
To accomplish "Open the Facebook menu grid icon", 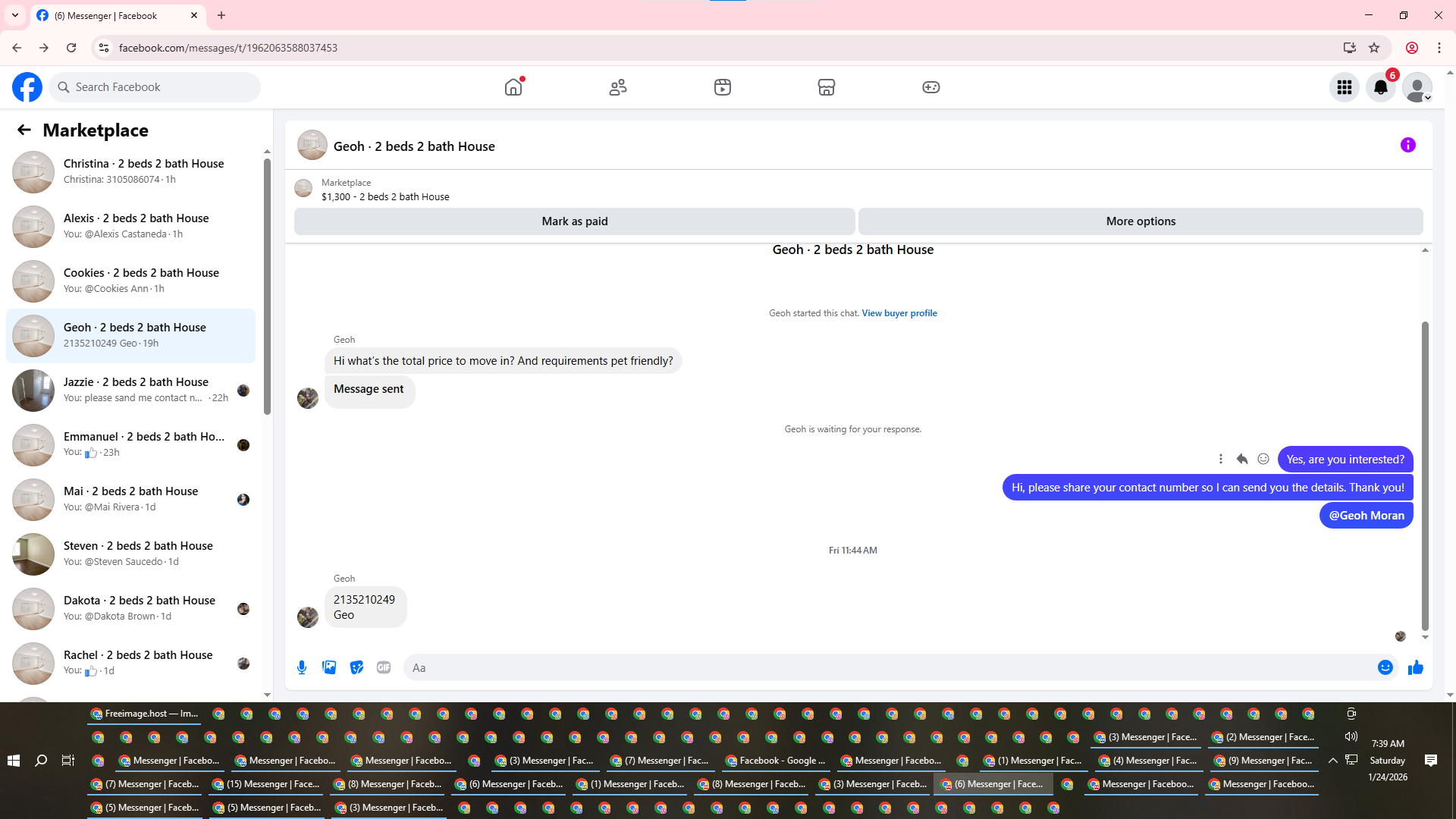I will [1345, 87].
